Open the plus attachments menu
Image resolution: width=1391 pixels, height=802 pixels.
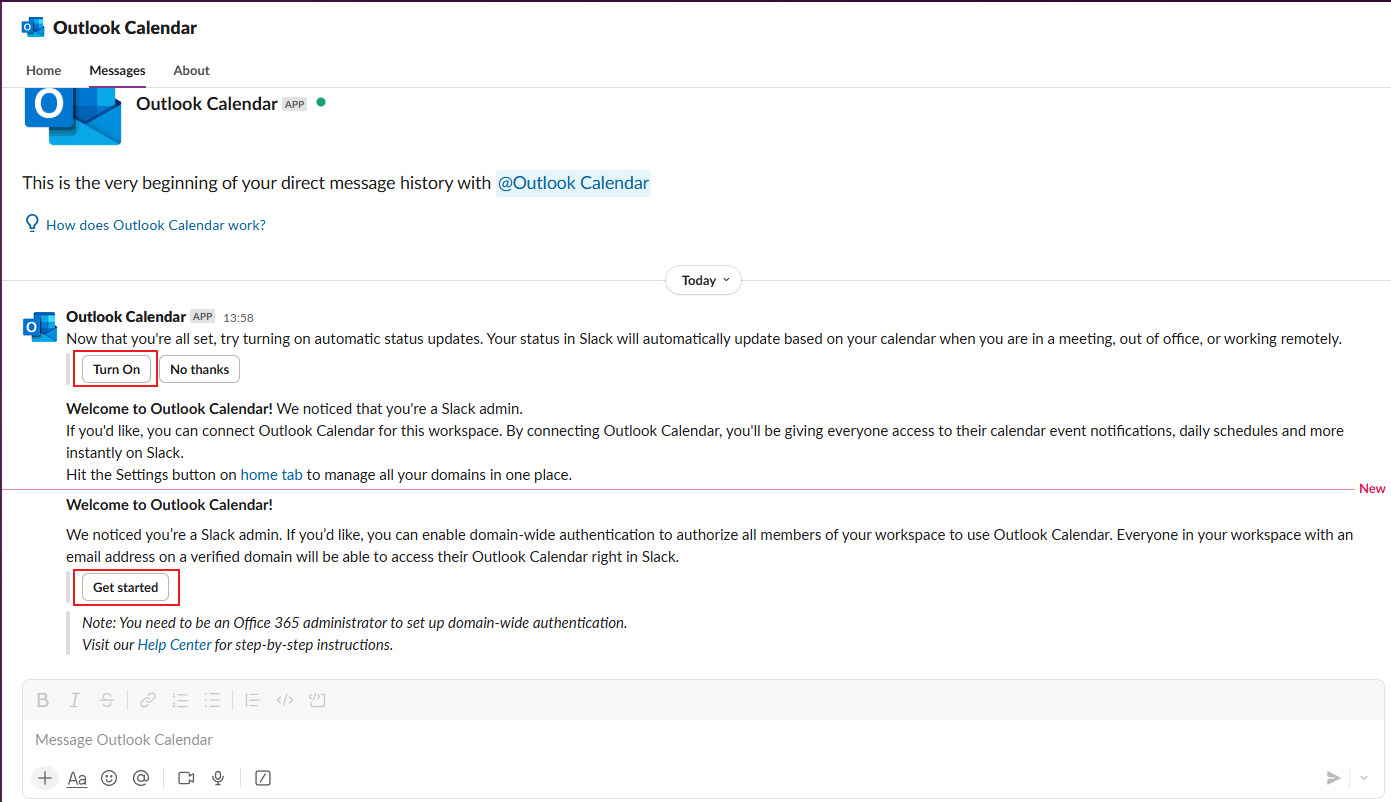[45, 778]
